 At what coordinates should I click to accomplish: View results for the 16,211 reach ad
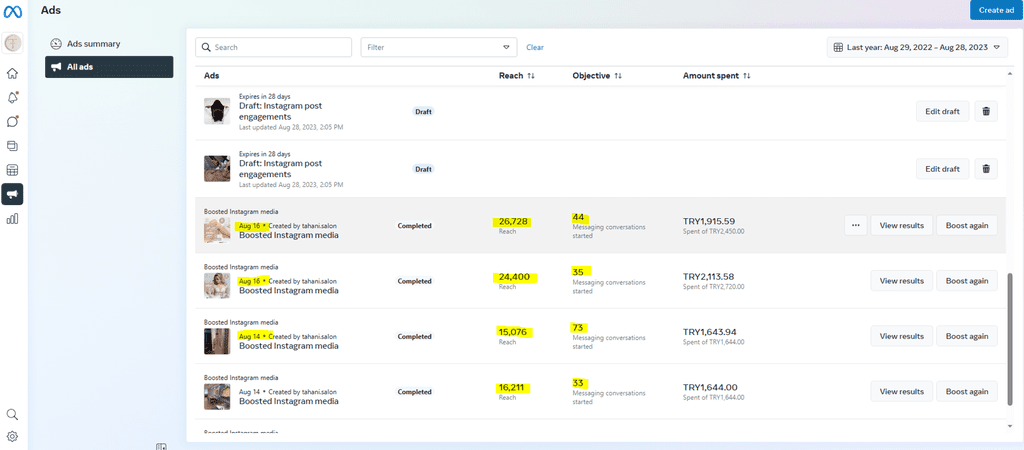(901, 391)
